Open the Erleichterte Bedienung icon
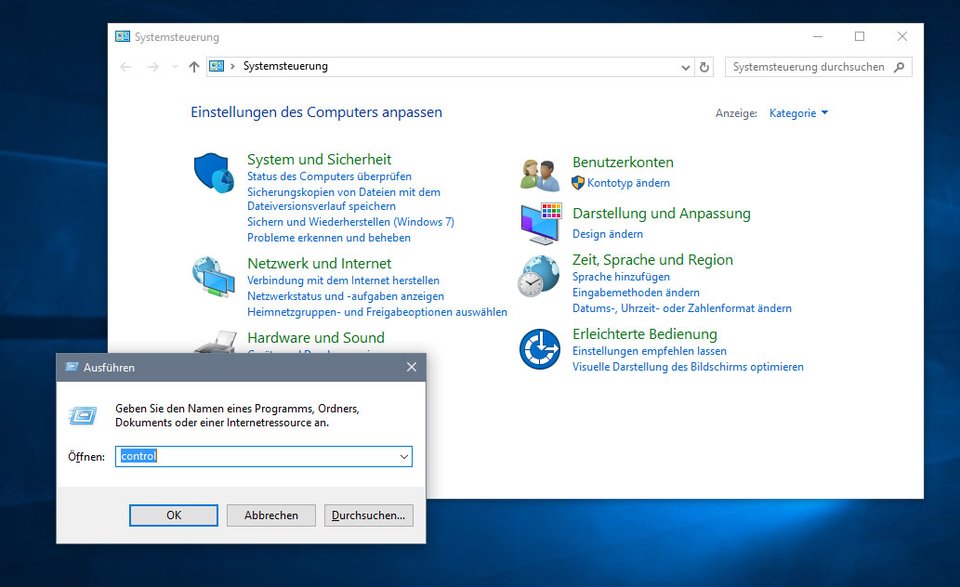The height and width of the screenshot is (587, 960). pyautogui.click(x=539, y=349)
